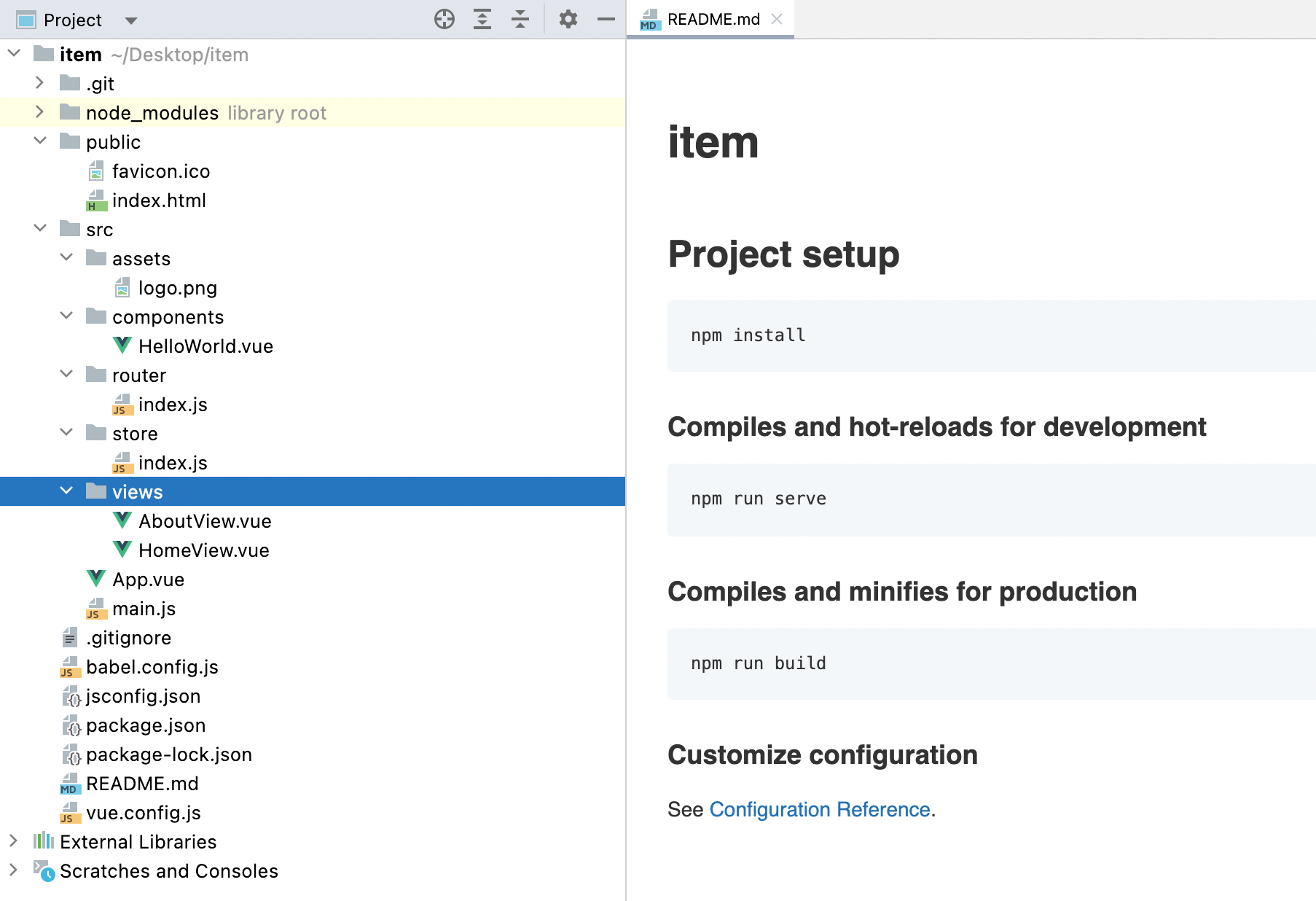Select vue.config.js file name
Screen dimensions: 1316x901
point(143,813)
